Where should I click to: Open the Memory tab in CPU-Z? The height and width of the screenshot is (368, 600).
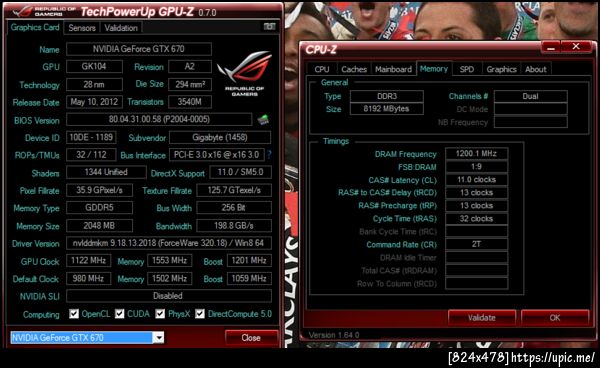coord(434,69)
